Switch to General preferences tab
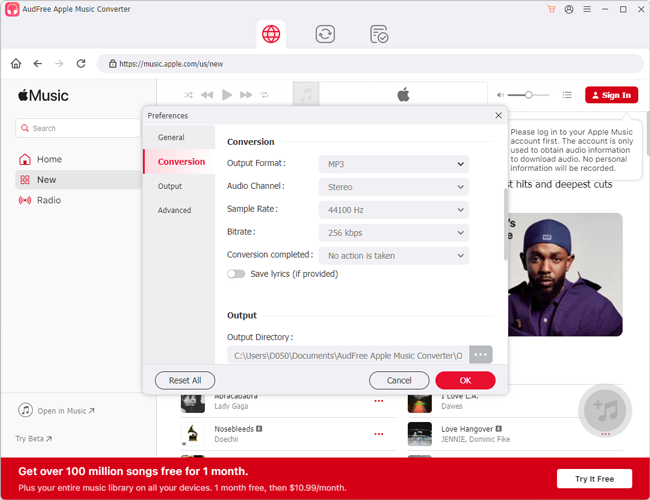650x500 pixels. (x=179, y=137)
